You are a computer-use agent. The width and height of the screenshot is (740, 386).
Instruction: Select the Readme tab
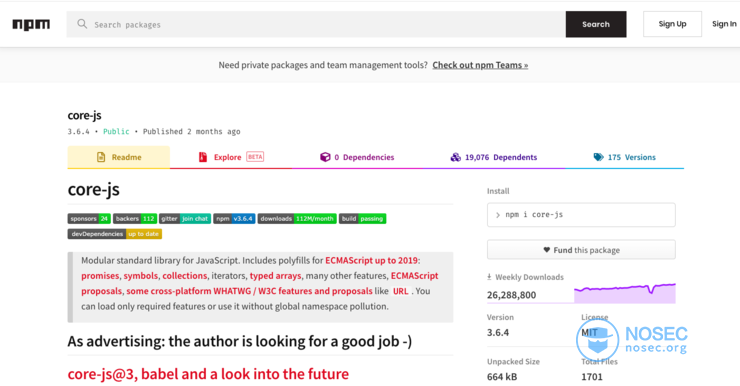tap(119, 157)
